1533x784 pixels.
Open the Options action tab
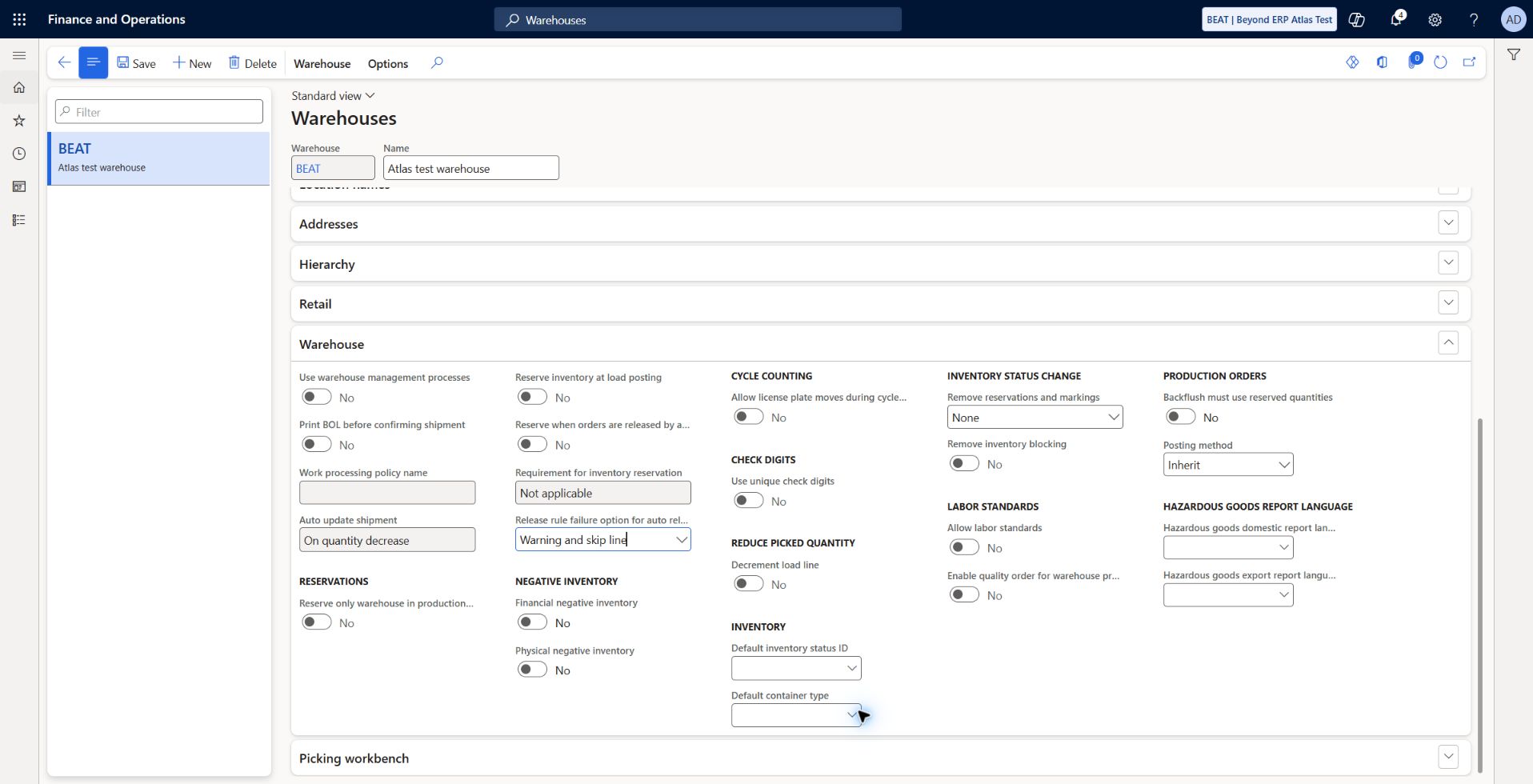click(388, 63)
